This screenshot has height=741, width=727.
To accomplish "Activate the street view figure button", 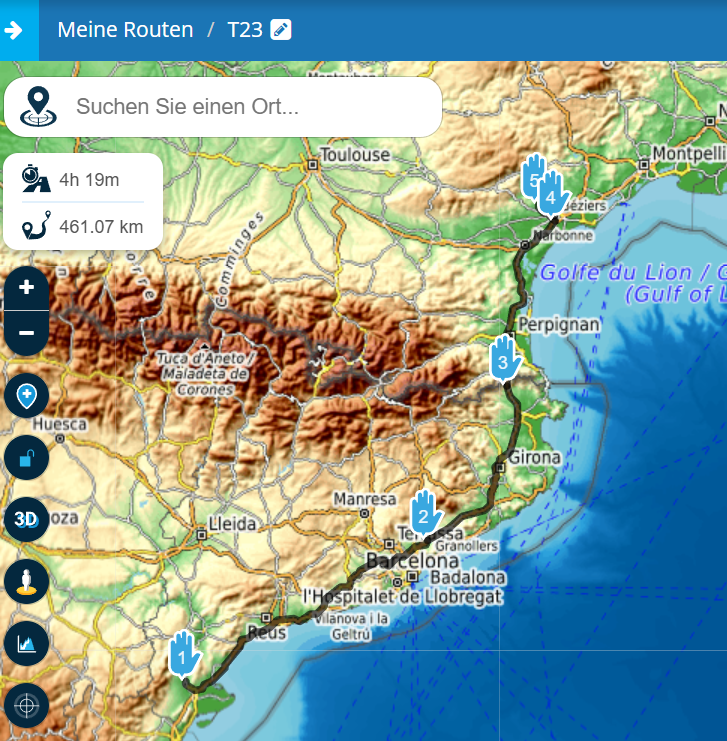I will (x=26, y=582).
